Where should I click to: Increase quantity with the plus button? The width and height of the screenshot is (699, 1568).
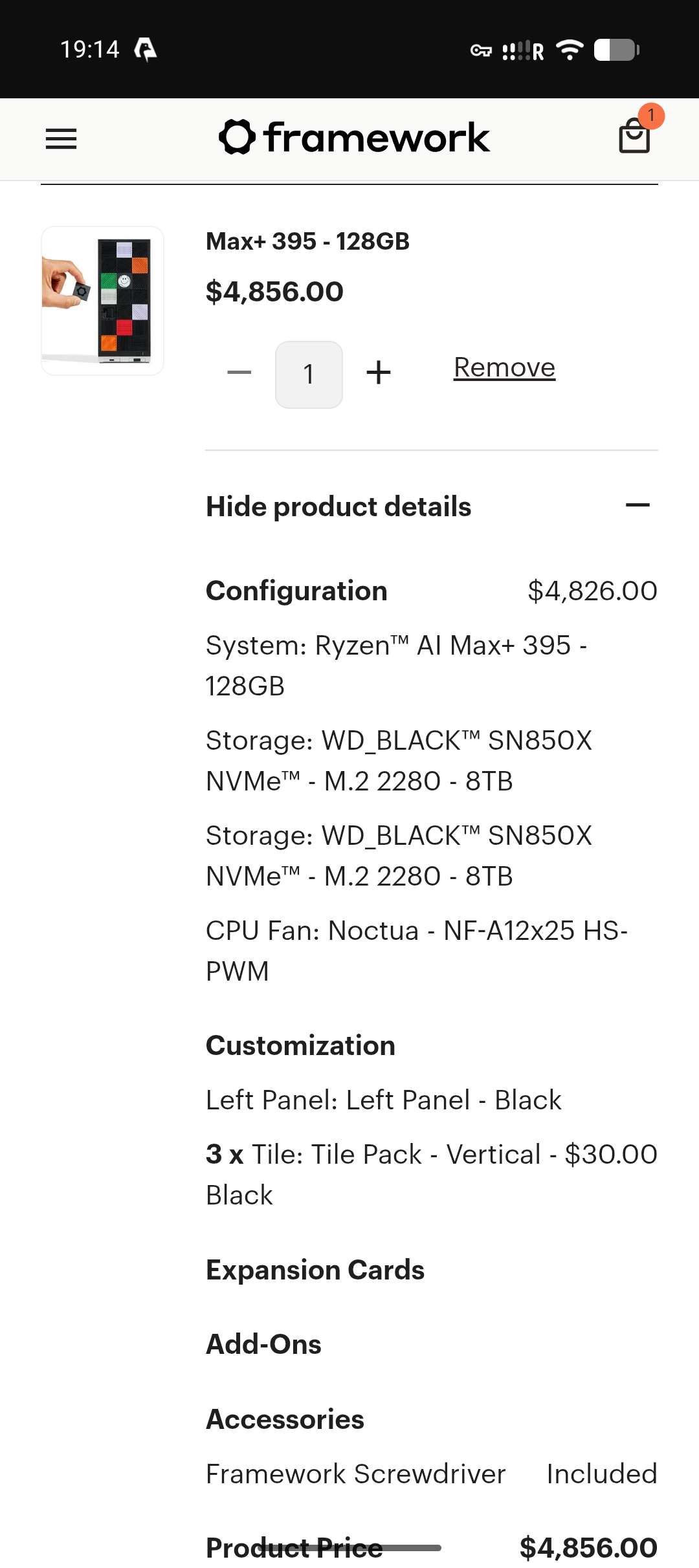tap(379, 373)
